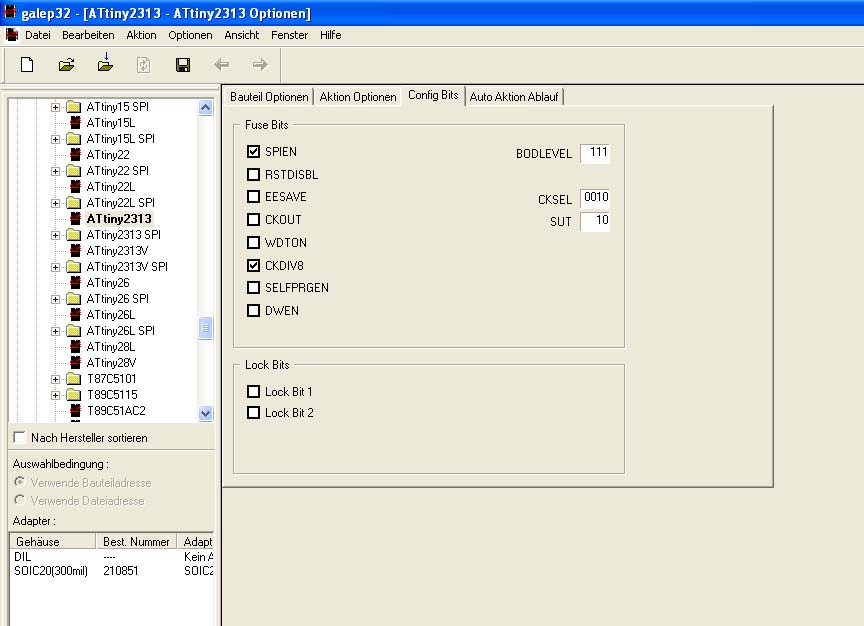Toggle the CKOUT checkbox
864x626 pixels.
click(x=253, y=219)
